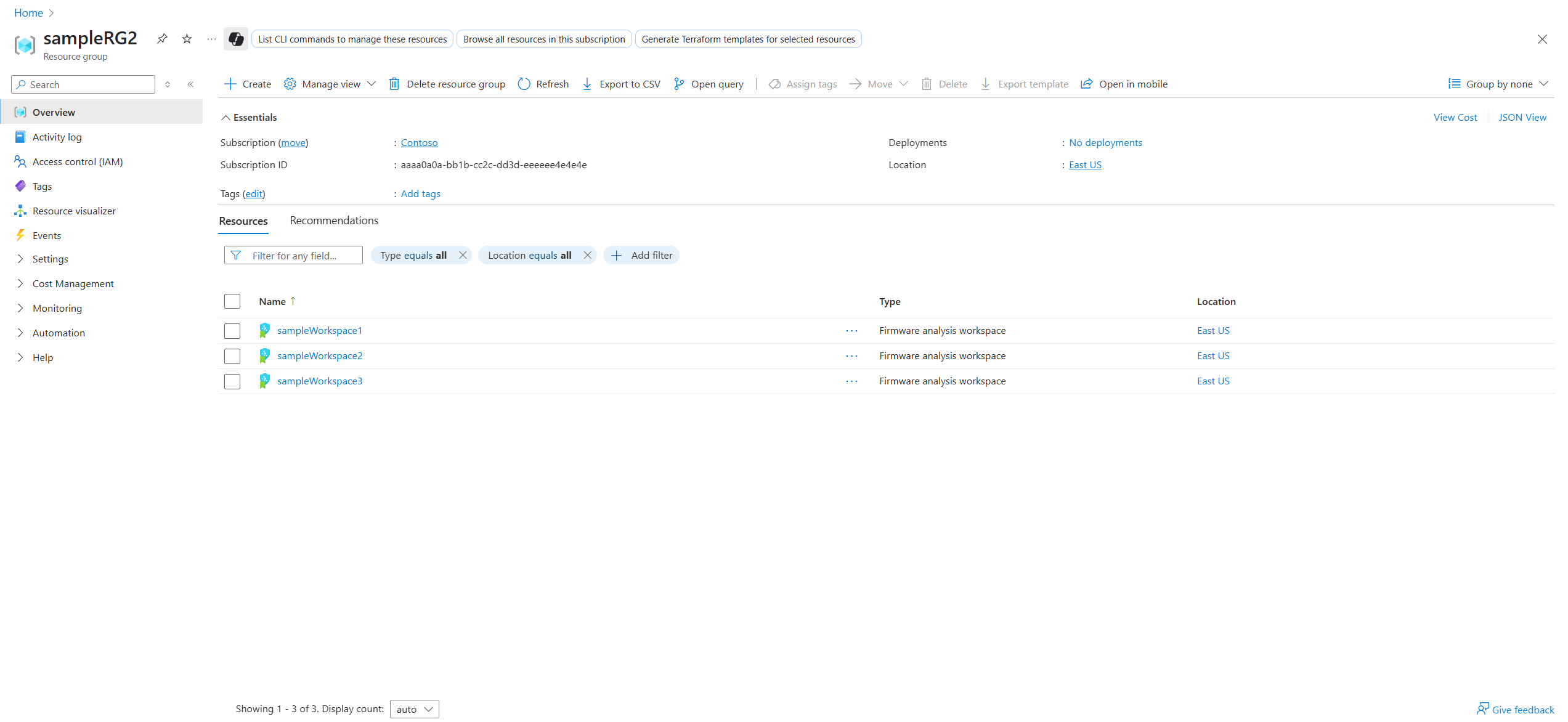Open Group by none dropdown

click(x=1498, y=84)
